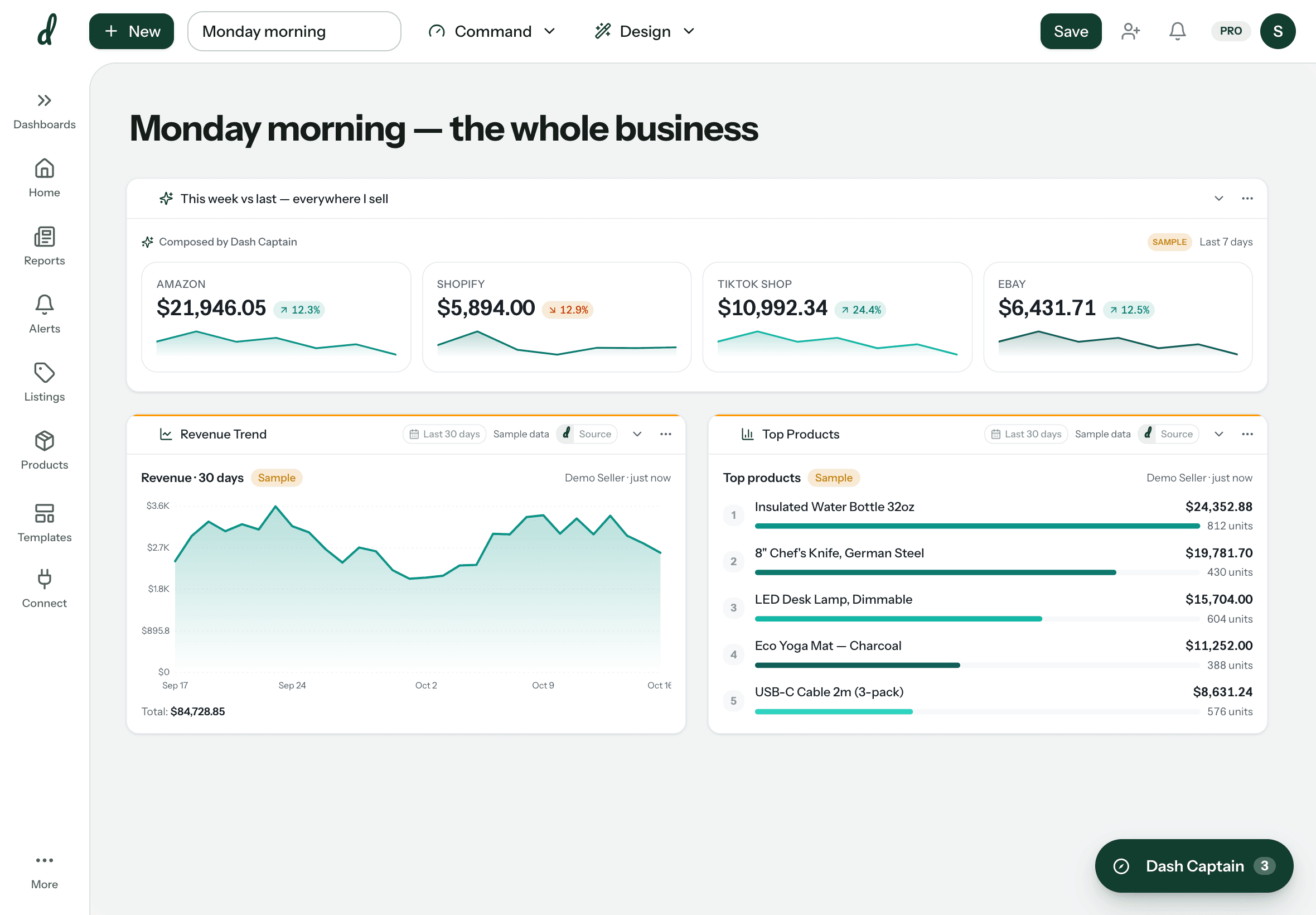Viewport: 1316px width, 915px height.
Task: Click the Composed by Dash Captain sparkle icon
Action: click(x=147, y=242)
